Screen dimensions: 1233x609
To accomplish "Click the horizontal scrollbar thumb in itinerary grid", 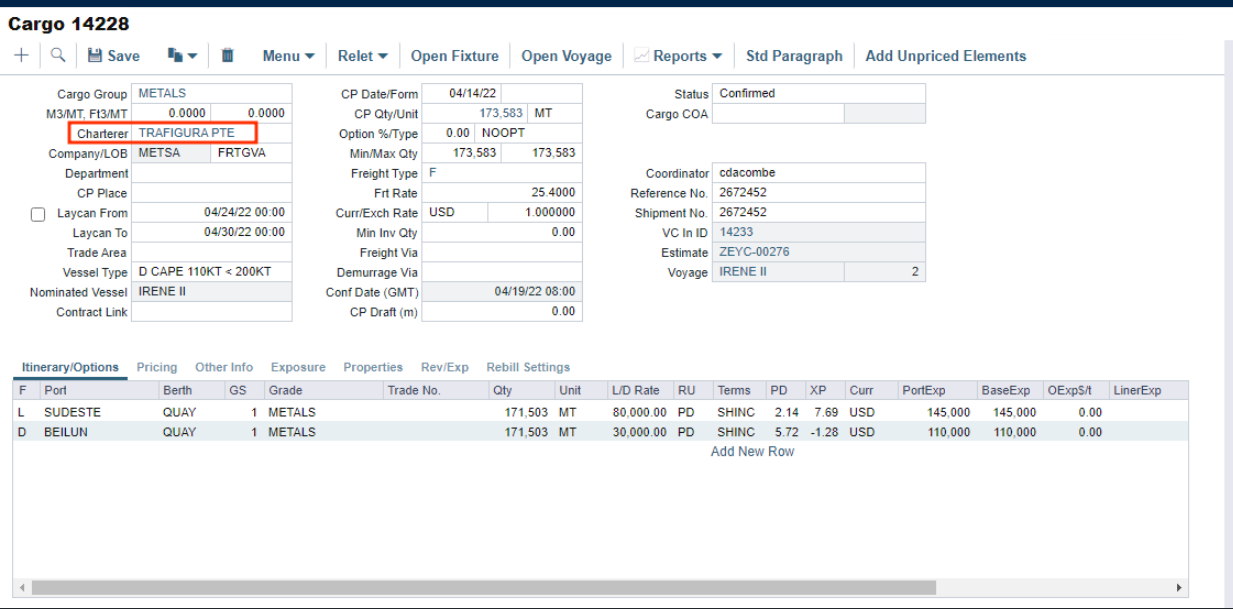I will (480, 588).
